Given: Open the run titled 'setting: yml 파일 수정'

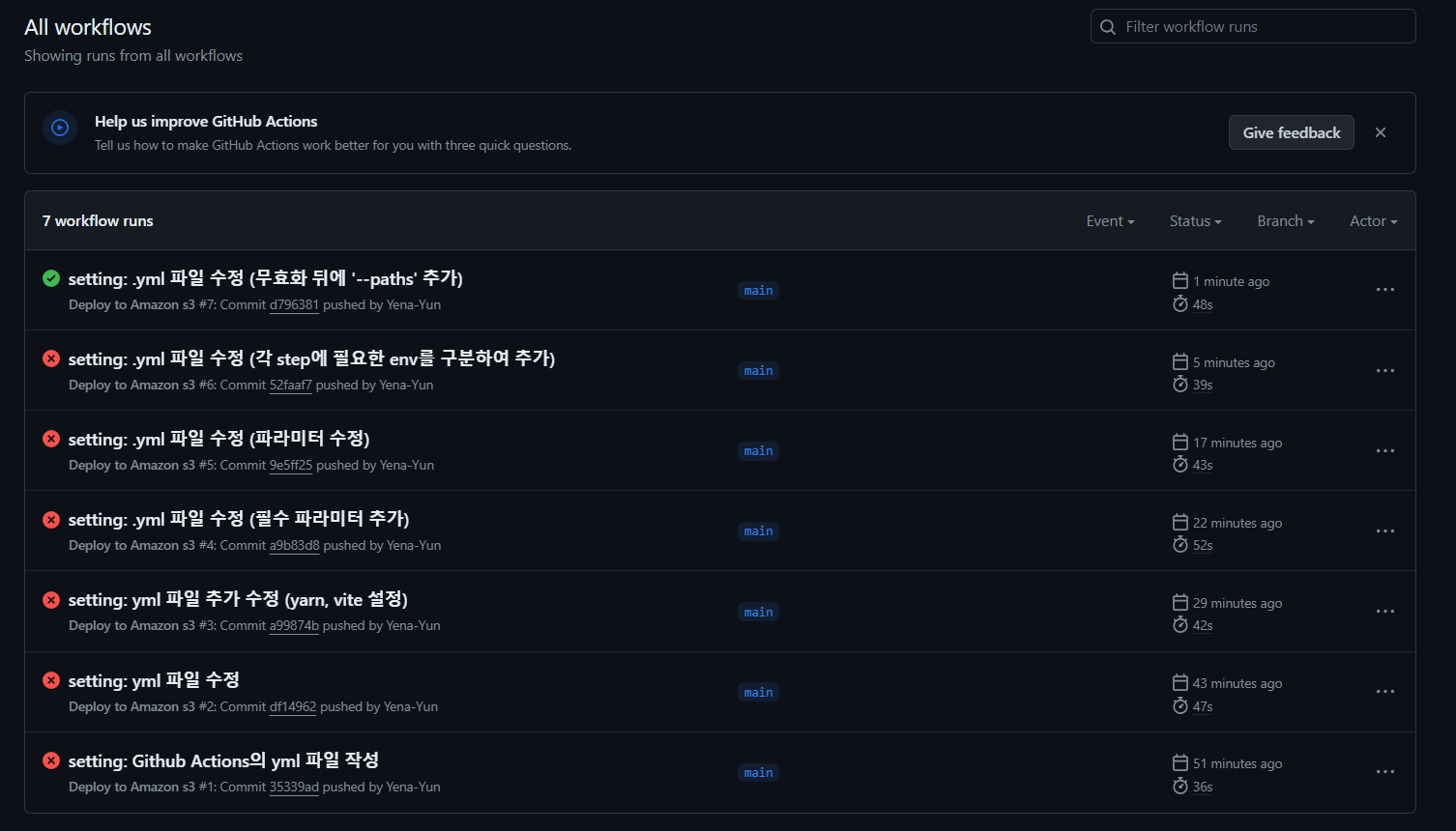Looking at the screenshot, I should (x=154, y=680).
